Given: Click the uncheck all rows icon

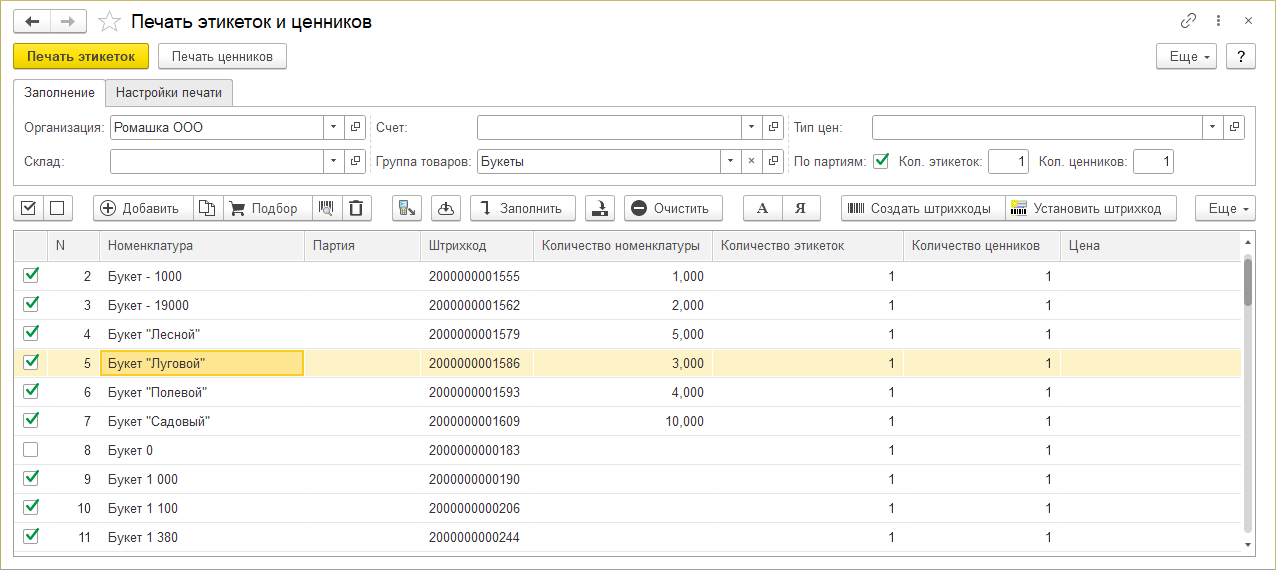Looking at the screenshot, I should (x=57, y=208).
